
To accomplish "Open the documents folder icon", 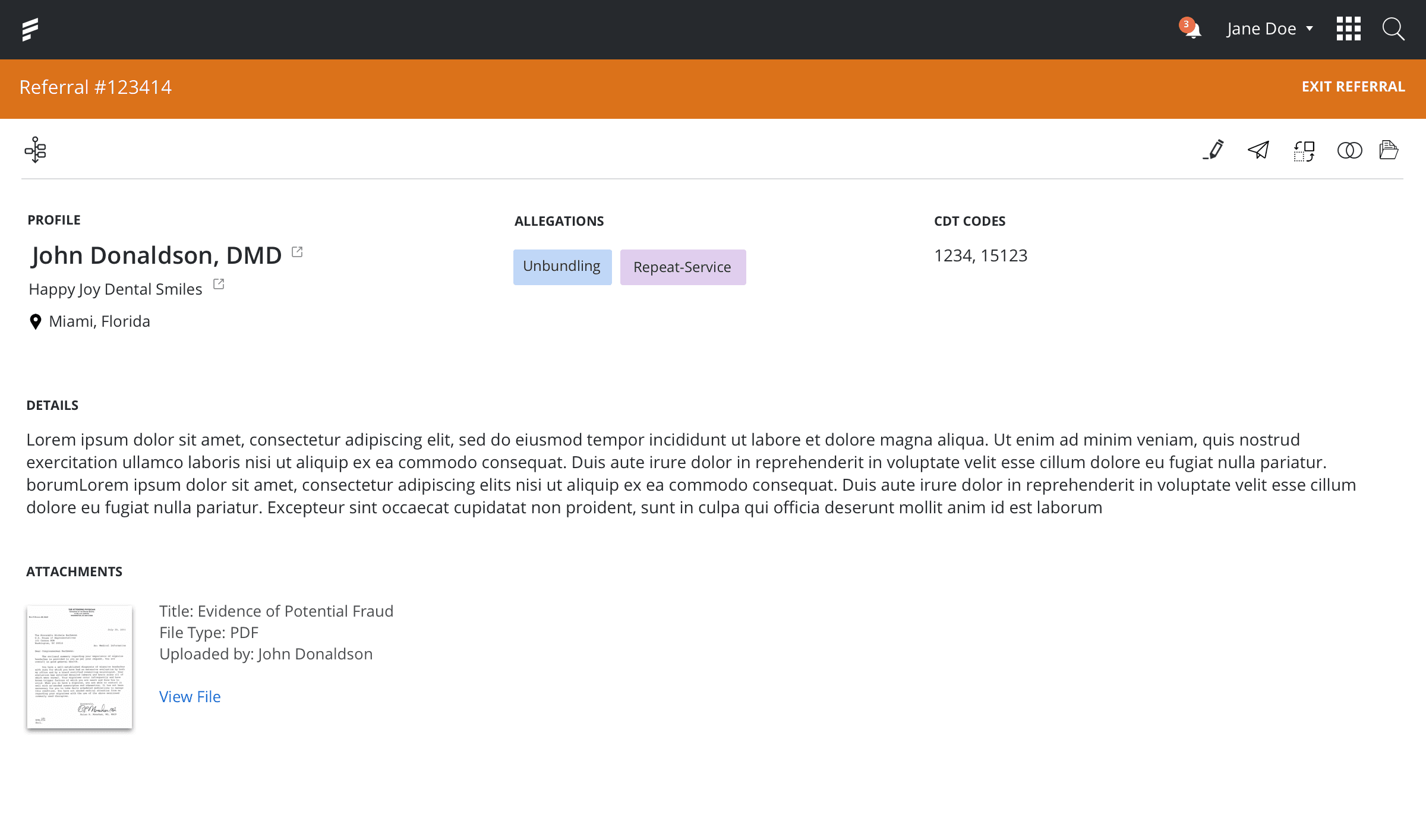I will (1389, 150).
